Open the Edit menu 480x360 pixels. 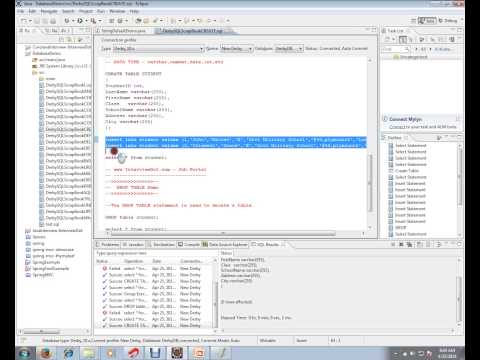pos(32,11)
